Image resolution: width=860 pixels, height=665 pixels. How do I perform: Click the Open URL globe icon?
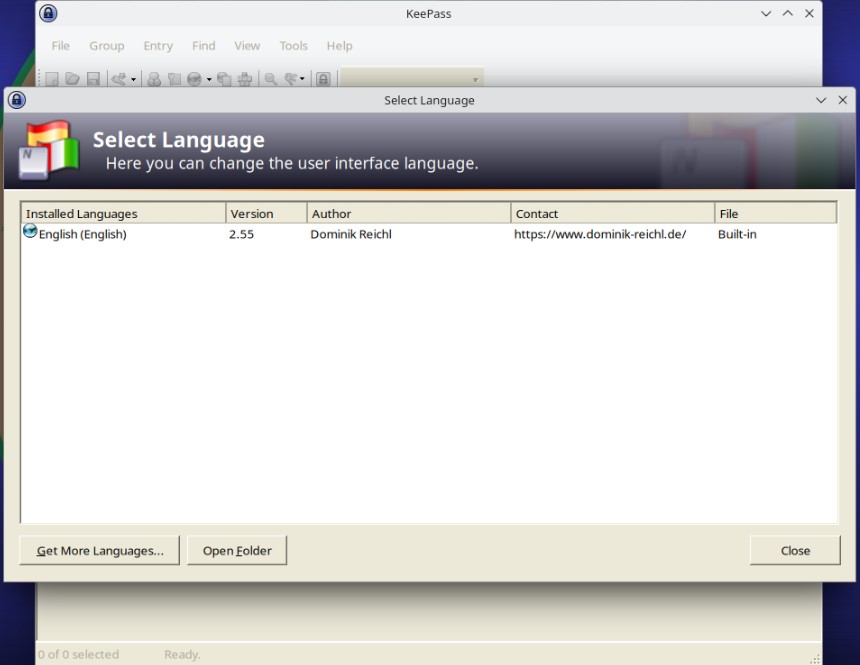(x=195, y=80)
